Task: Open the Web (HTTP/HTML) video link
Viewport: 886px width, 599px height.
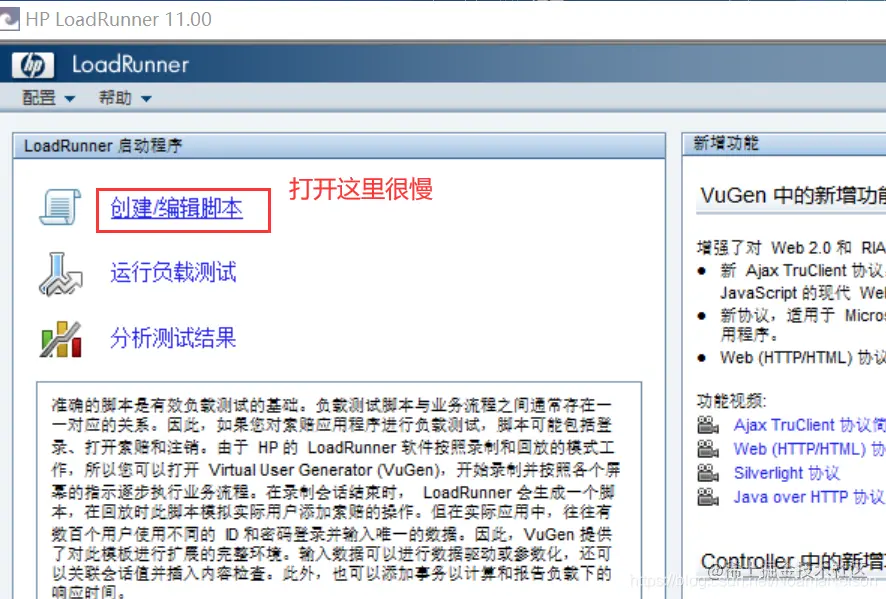Action: (809, 449)
